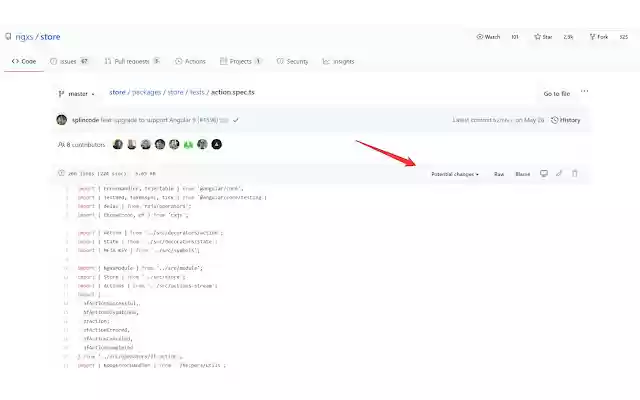Open the Projects tab
Image resolution: width=640 pixels, height=400 pixels.
[240, 61]
